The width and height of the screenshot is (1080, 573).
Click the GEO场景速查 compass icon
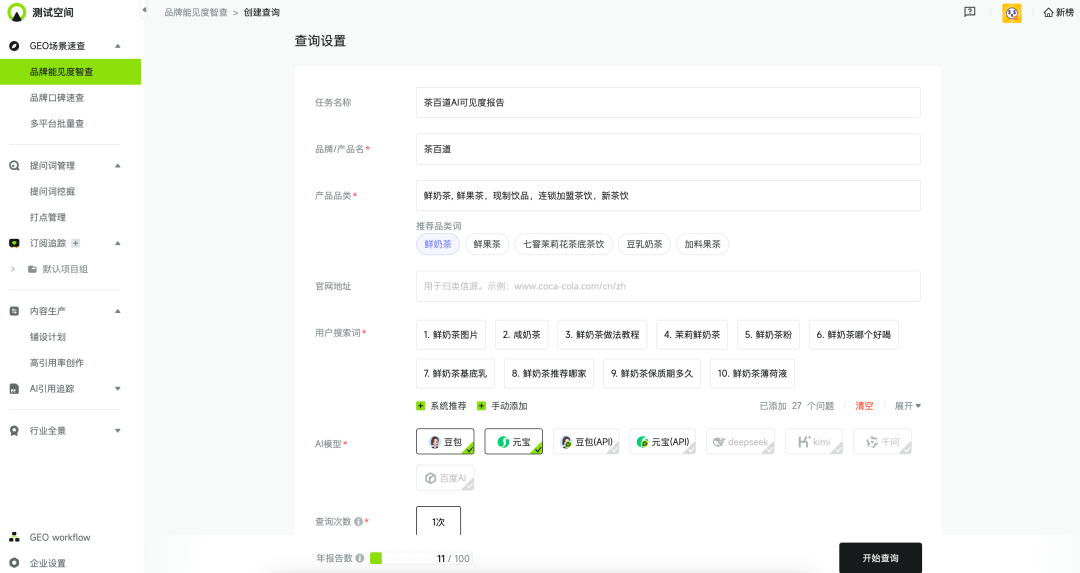14,46
